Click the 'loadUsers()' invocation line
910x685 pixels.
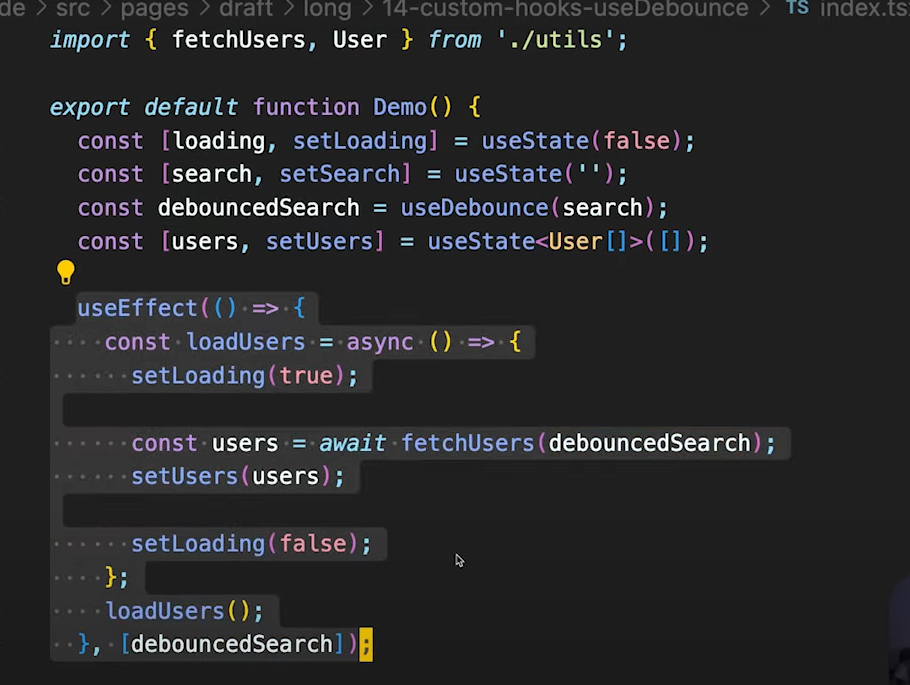184,611
